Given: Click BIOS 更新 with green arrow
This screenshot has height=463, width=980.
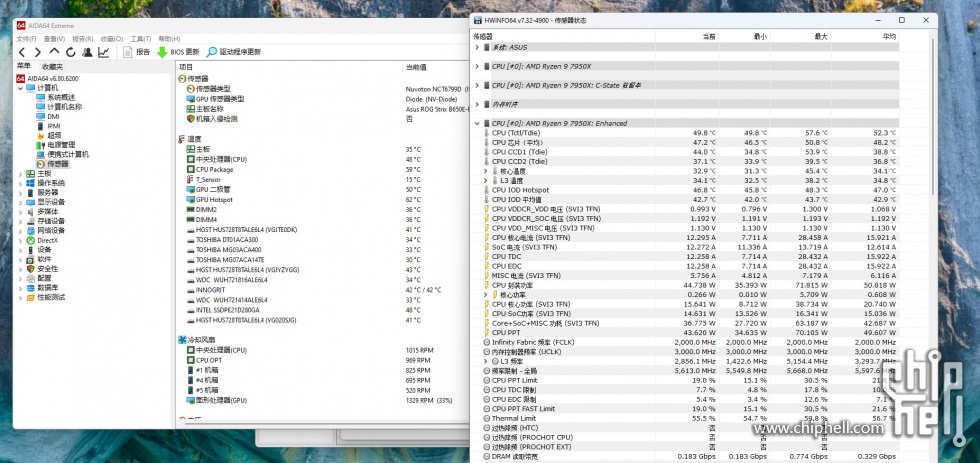Looking at the screenshot, I should point(178,52).
